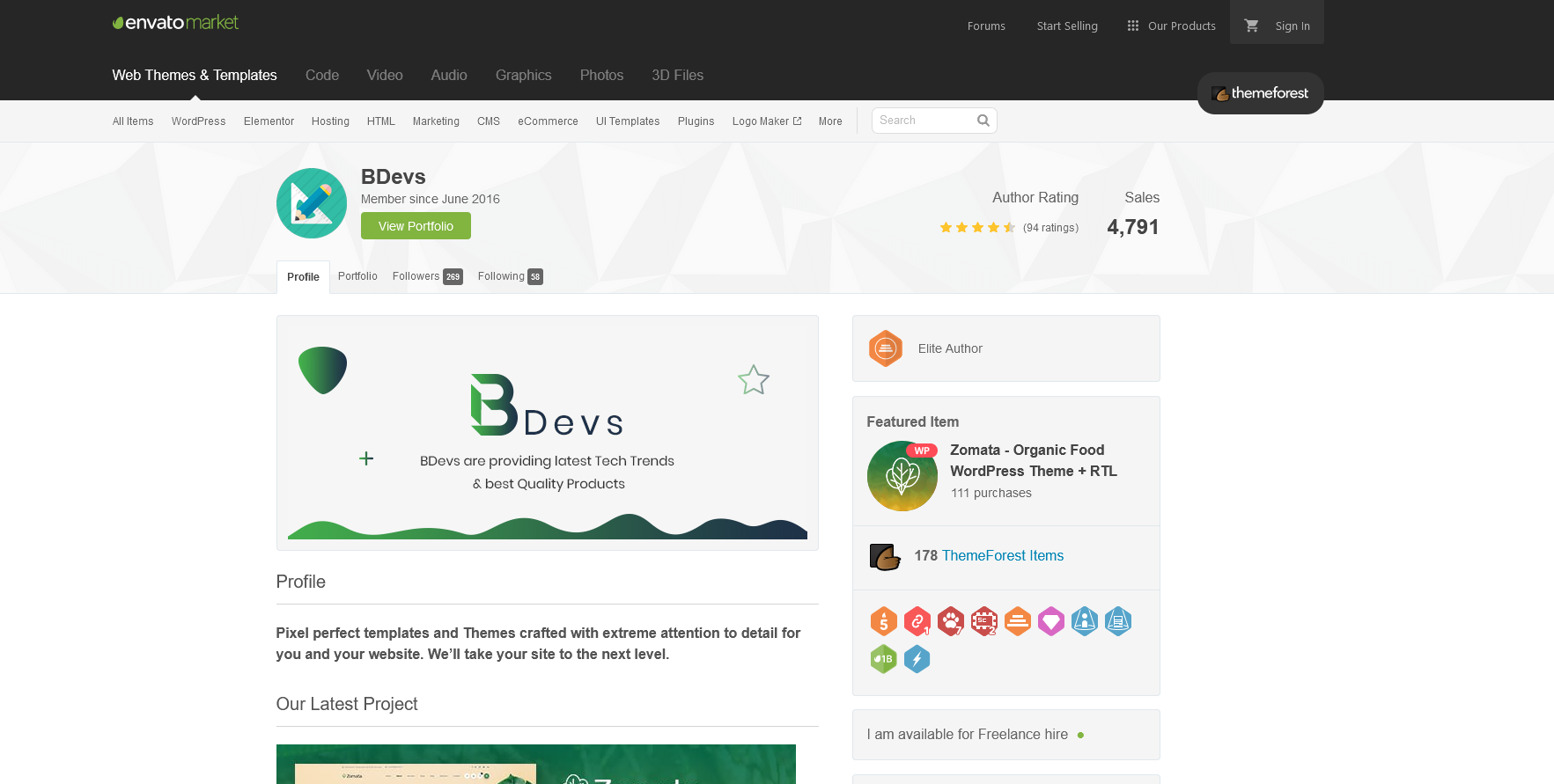
Task: Click the orange stacked bars badge
Action: click(x=1018, y=621)
